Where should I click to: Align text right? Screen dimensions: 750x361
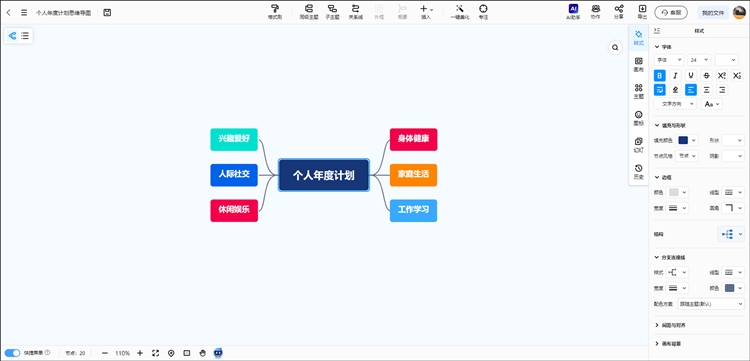(x=722, y=89)
